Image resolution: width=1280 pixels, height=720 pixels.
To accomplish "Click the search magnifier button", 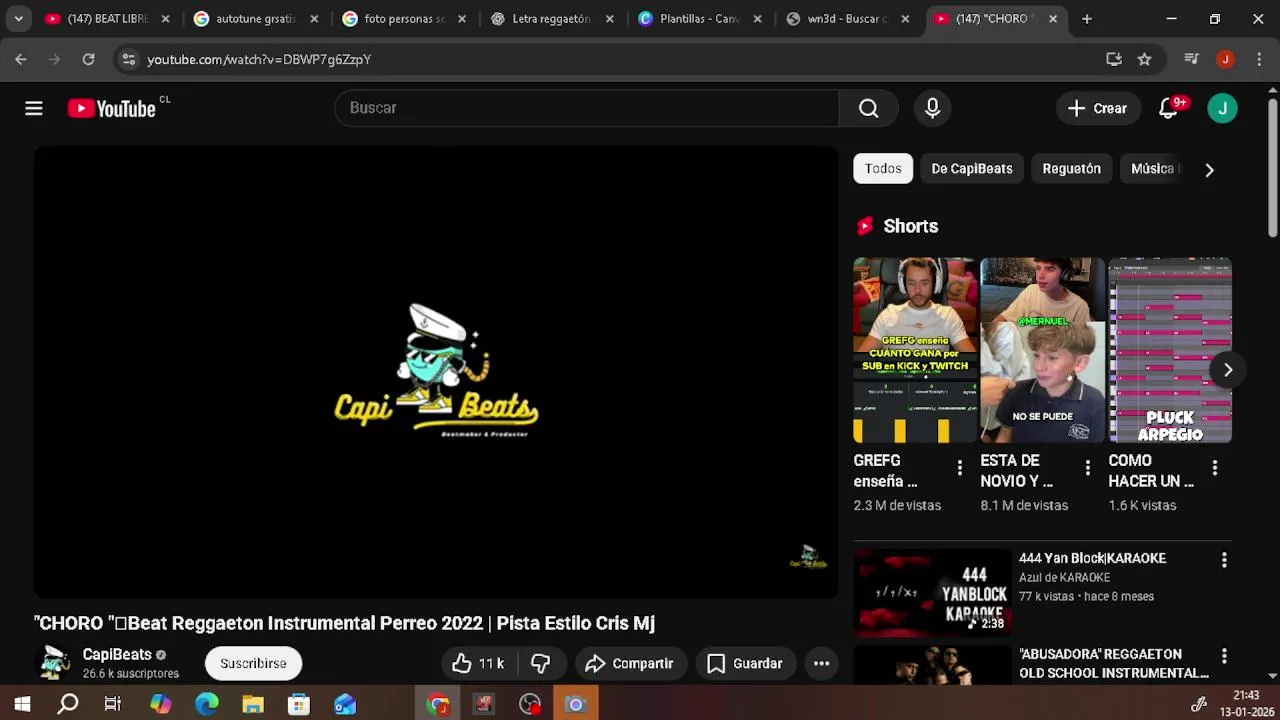I will 868,108.
